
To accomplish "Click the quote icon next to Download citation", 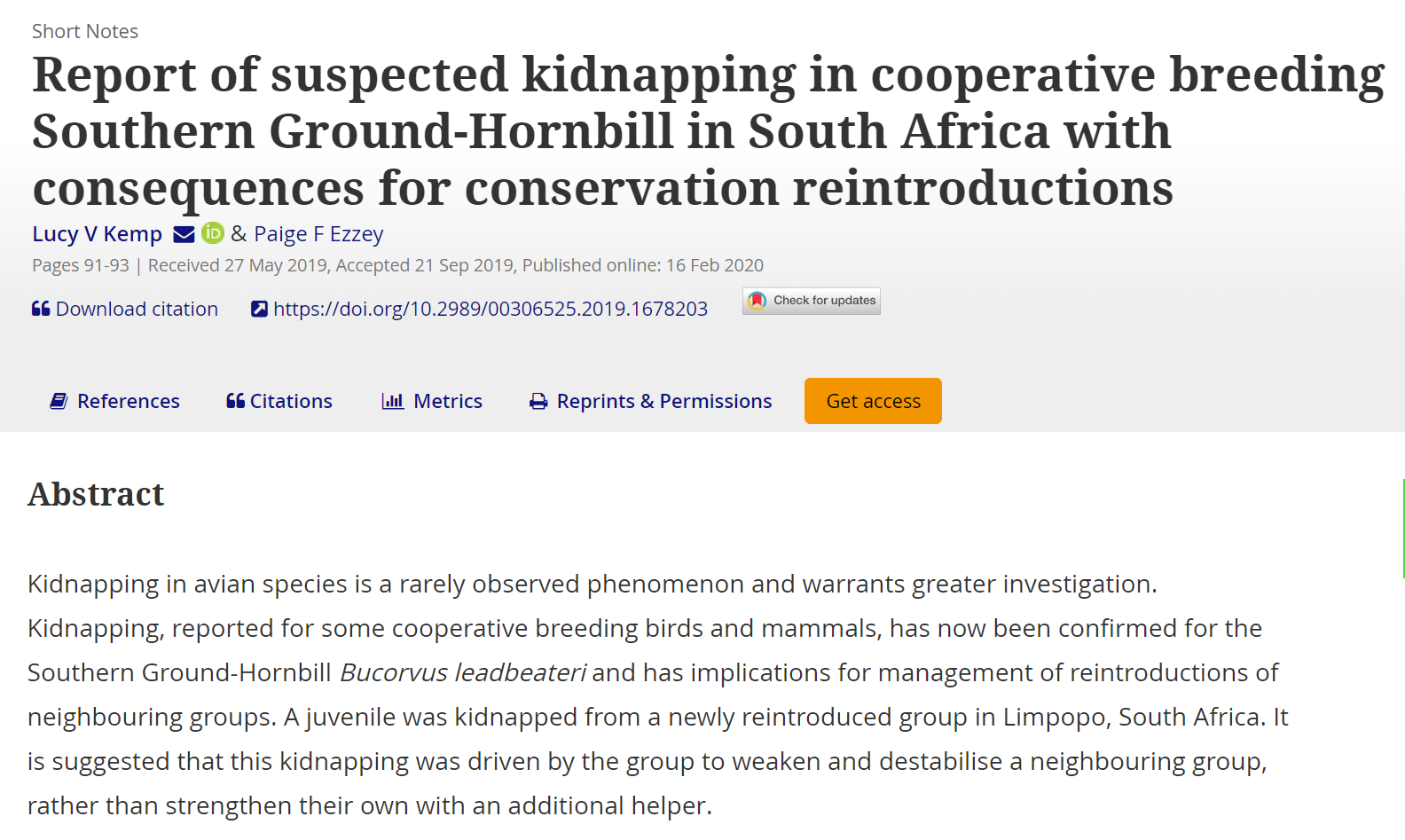I will [41, 309].
